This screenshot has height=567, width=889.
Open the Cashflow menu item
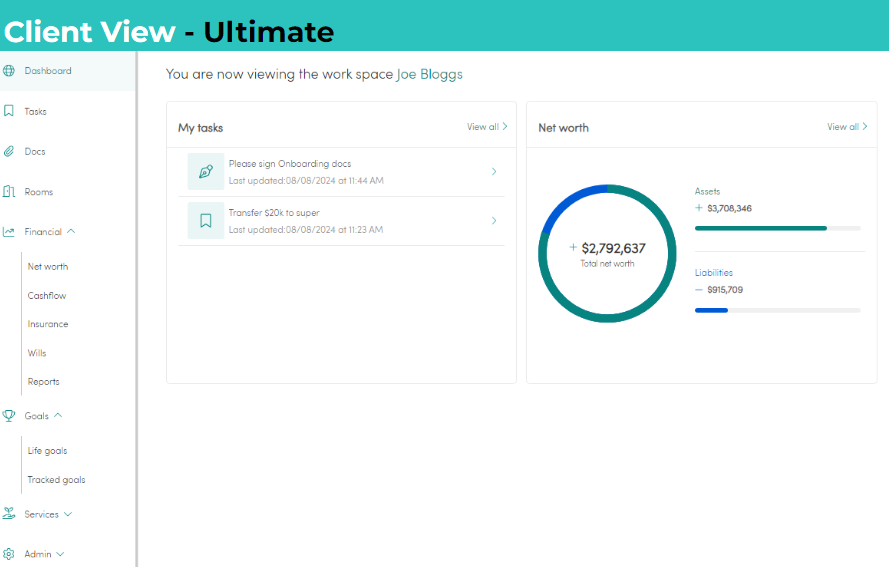[47, 295]
